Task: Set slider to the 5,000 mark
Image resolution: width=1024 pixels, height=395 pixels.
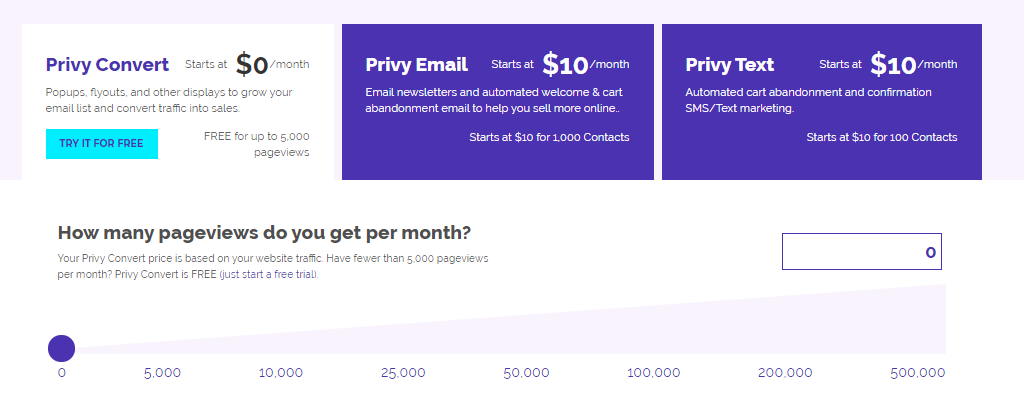Action: coord(162,373)
